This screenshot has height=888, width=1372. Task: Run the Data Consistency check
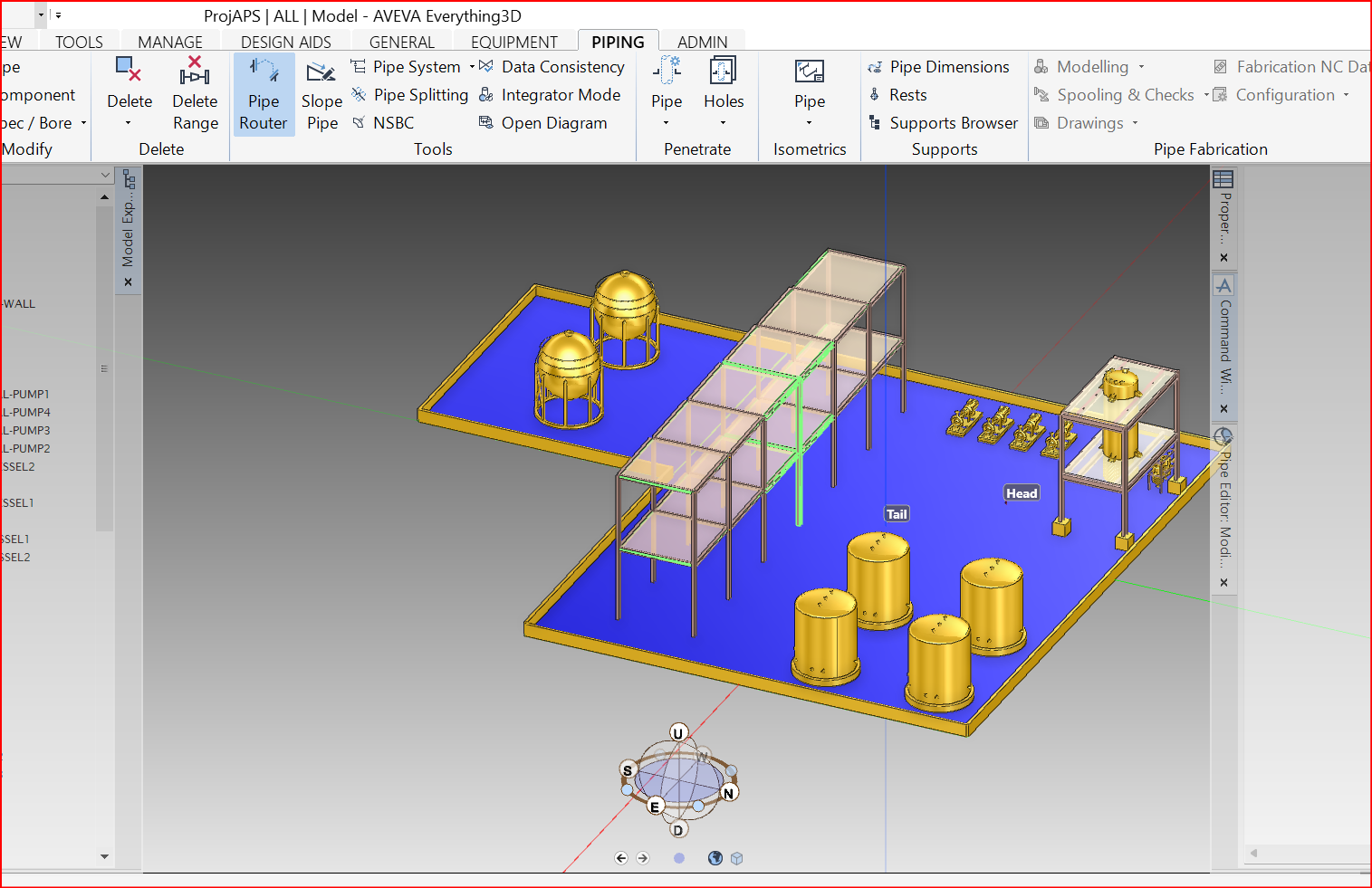(552, 67)
